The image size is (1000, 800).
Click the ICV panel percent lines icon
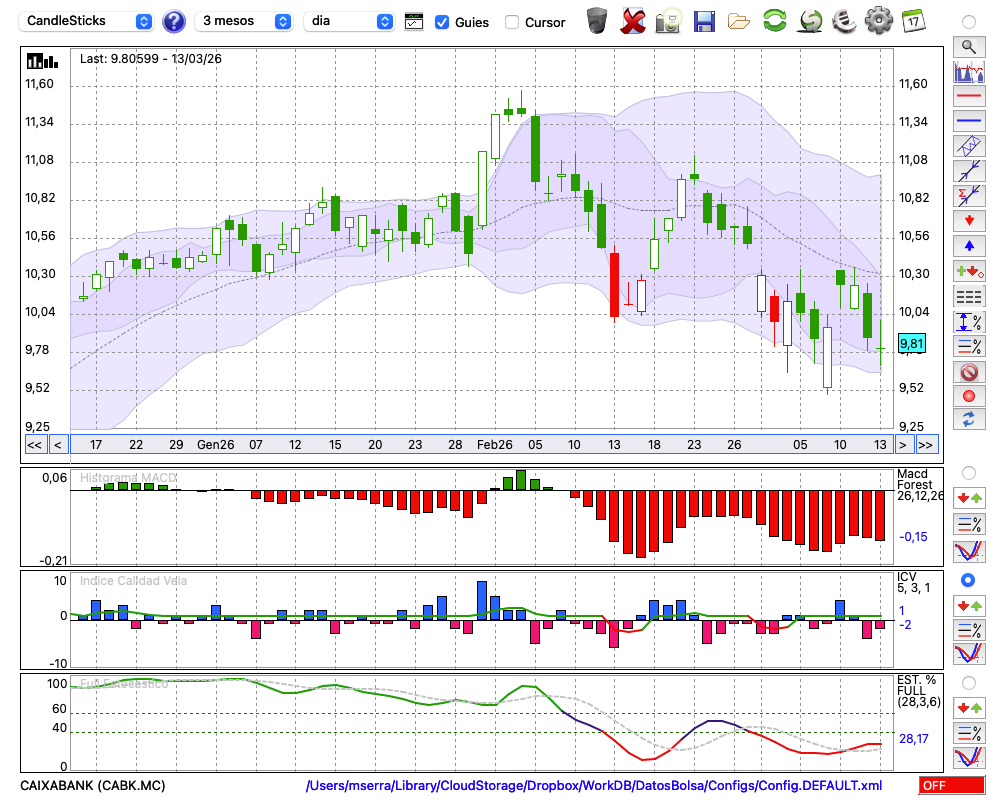(x=969, y=630)
